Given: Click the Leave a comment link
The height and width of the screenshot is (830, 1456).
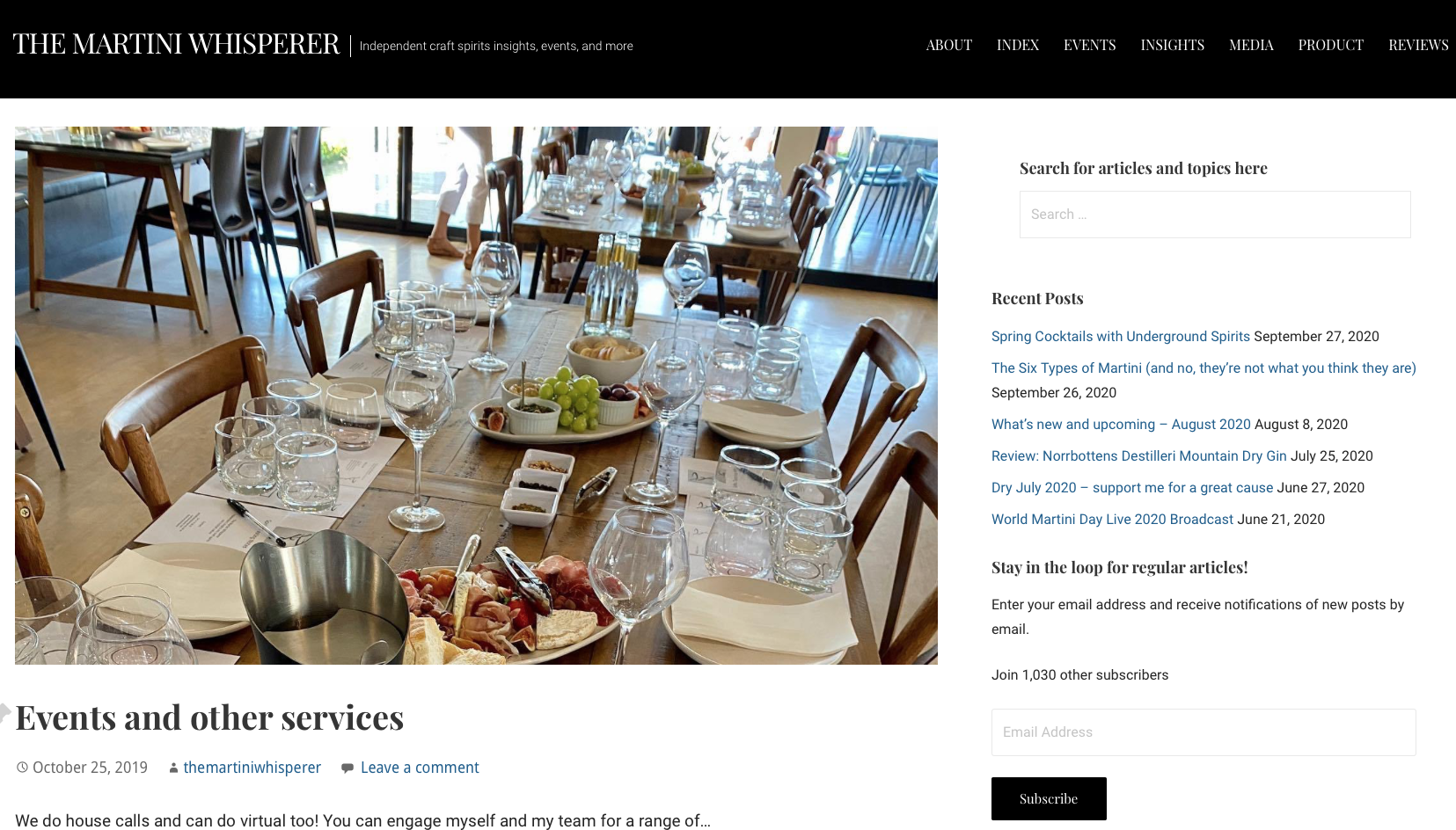Looking at the screenshot, I should (420, 768).
